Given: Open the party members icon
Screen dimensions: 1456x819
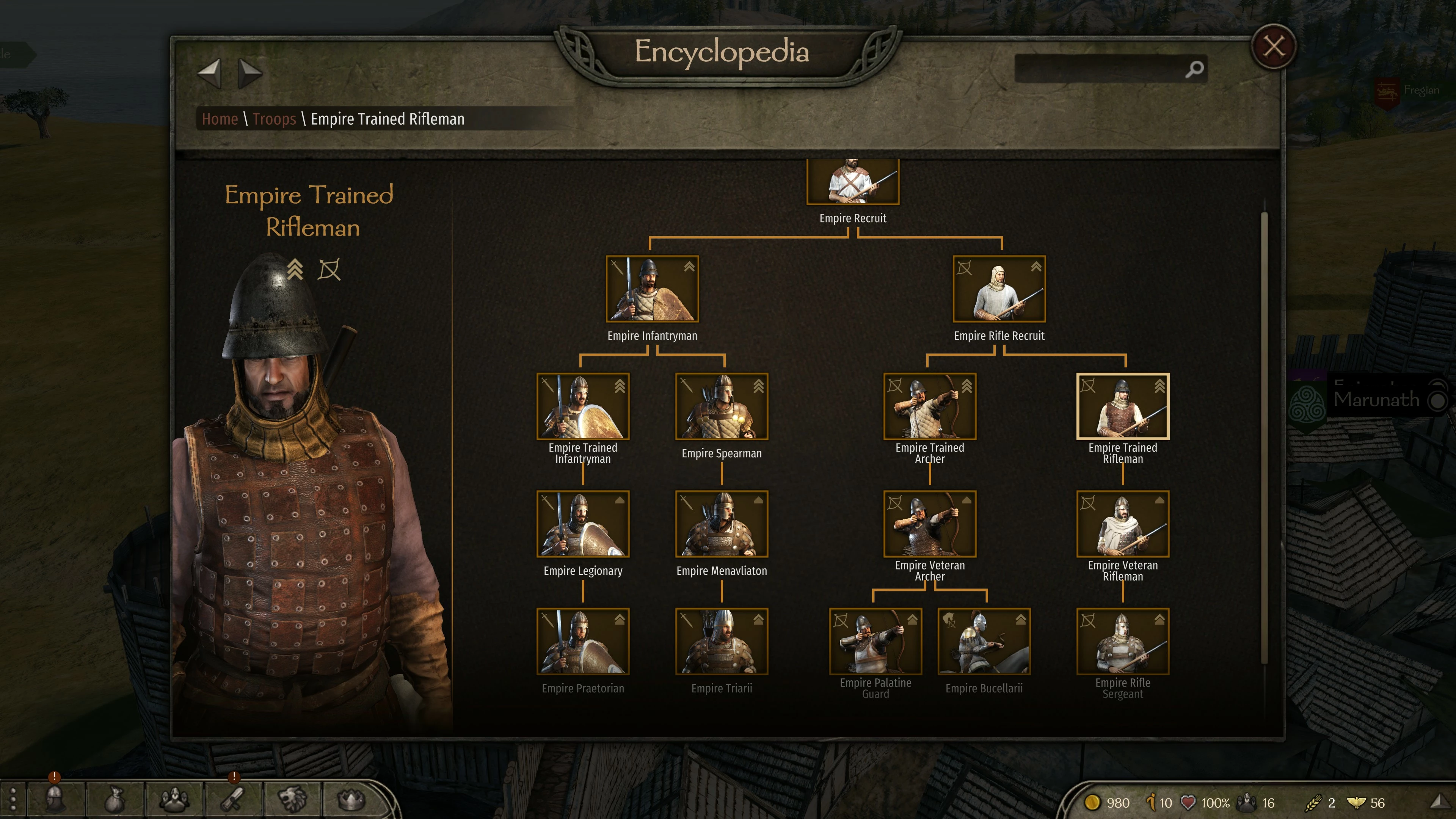Looking at the screenshot, I should pos(174,799).
